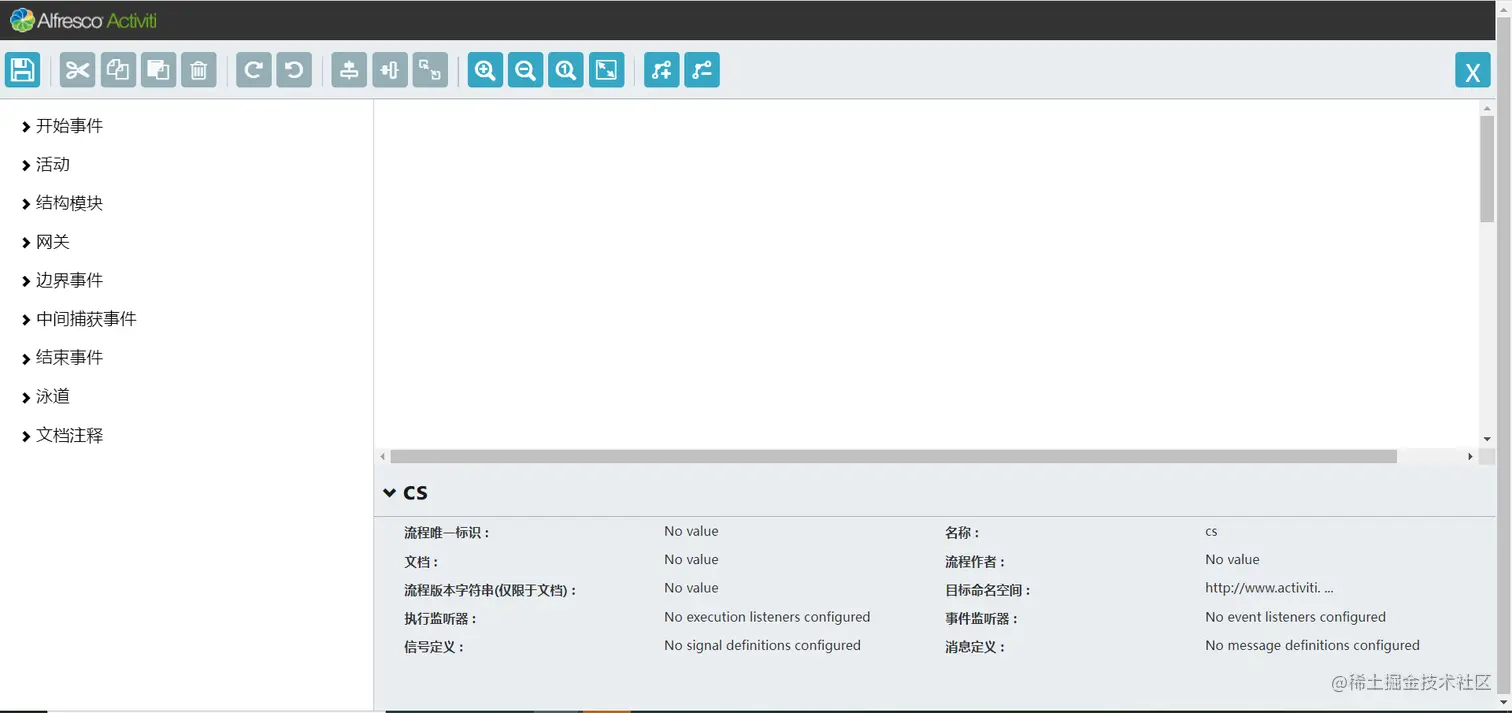The height and width of the screenshot is (713, 1512).
Task: Select the Redo icon in the toolbar
Action: tap(253, 70)
